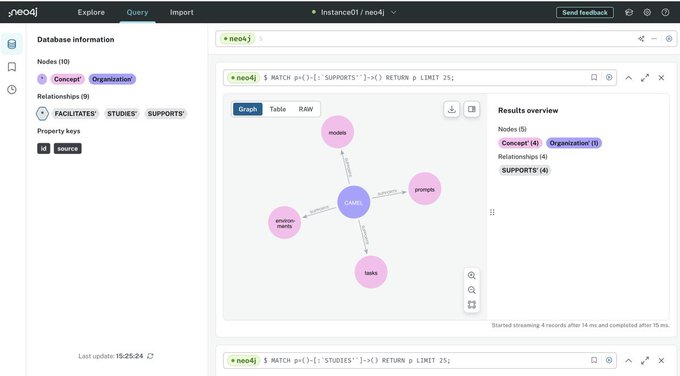This screenshot has height=376, width=680.
Task: Fit the graph to screen
Action: coord(472,305)
